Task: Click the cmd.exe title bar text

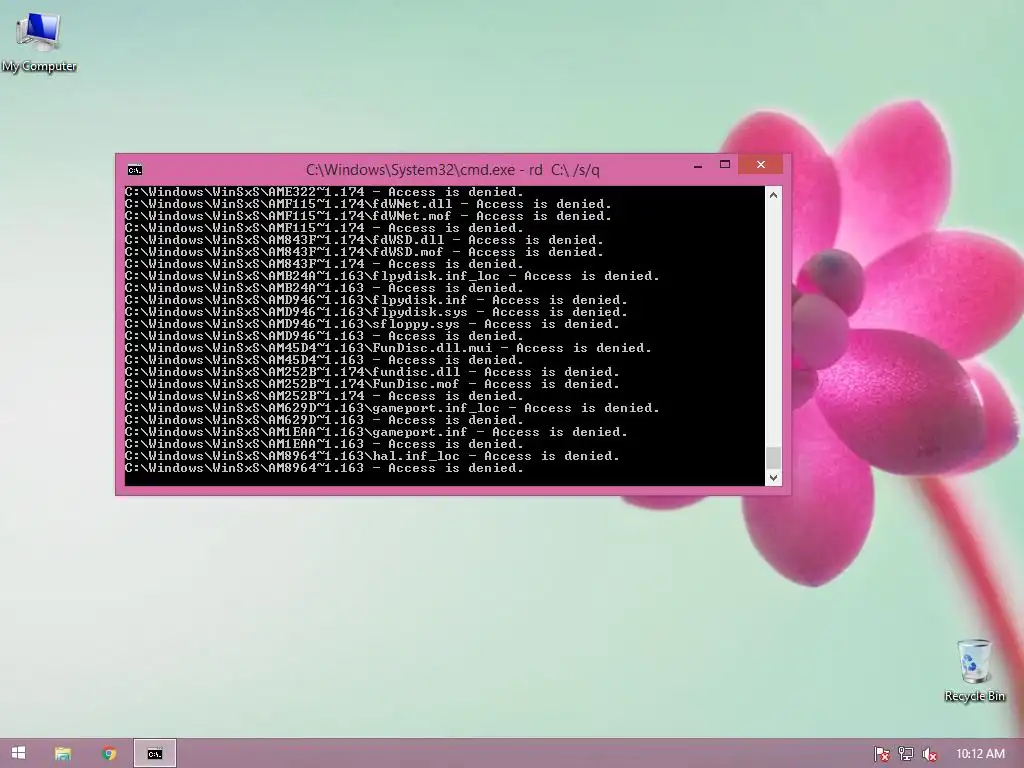Action: coord(453,170)
